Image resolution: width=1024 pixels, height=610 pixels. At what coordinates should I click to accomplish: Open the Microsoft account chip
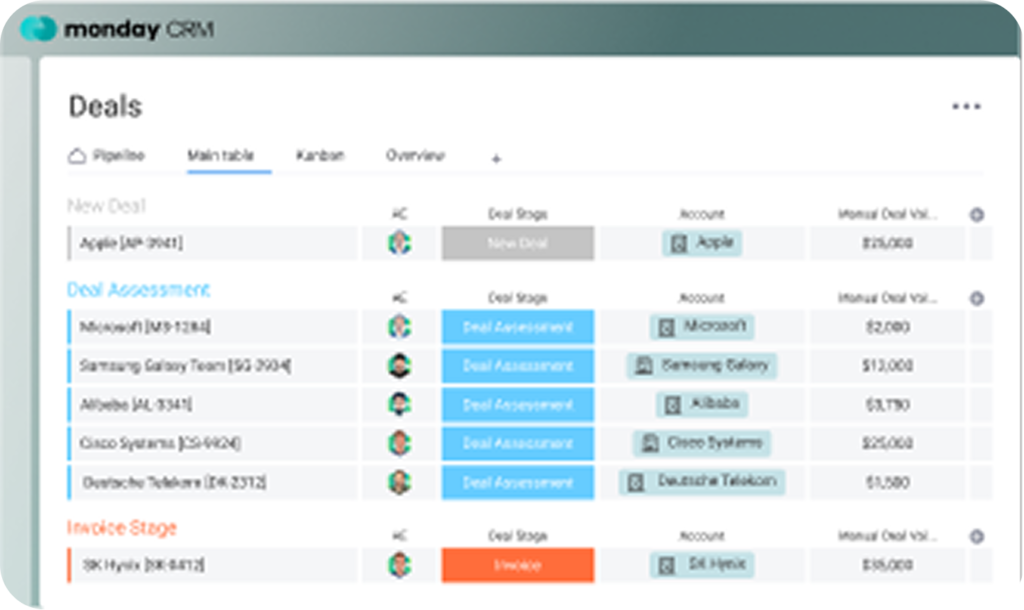click(x=702, y=327)
